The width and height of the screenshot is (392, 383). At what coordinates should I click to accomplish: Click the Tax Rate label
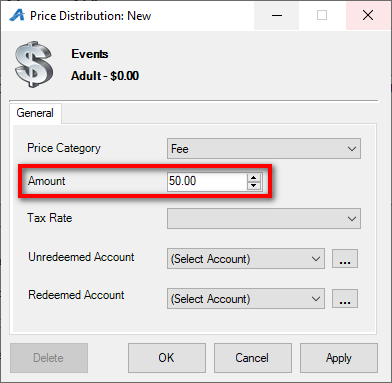coord(50,218)
